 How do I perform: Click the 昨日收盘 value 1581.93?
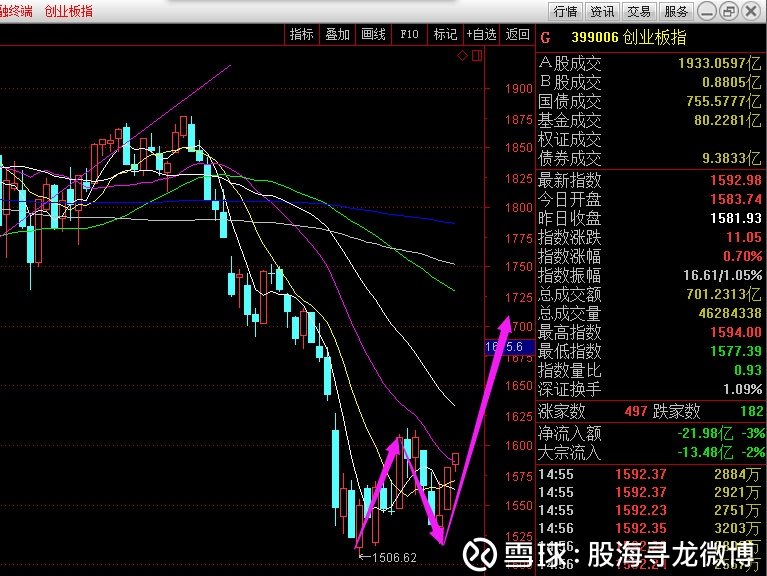tap(736, 219)
